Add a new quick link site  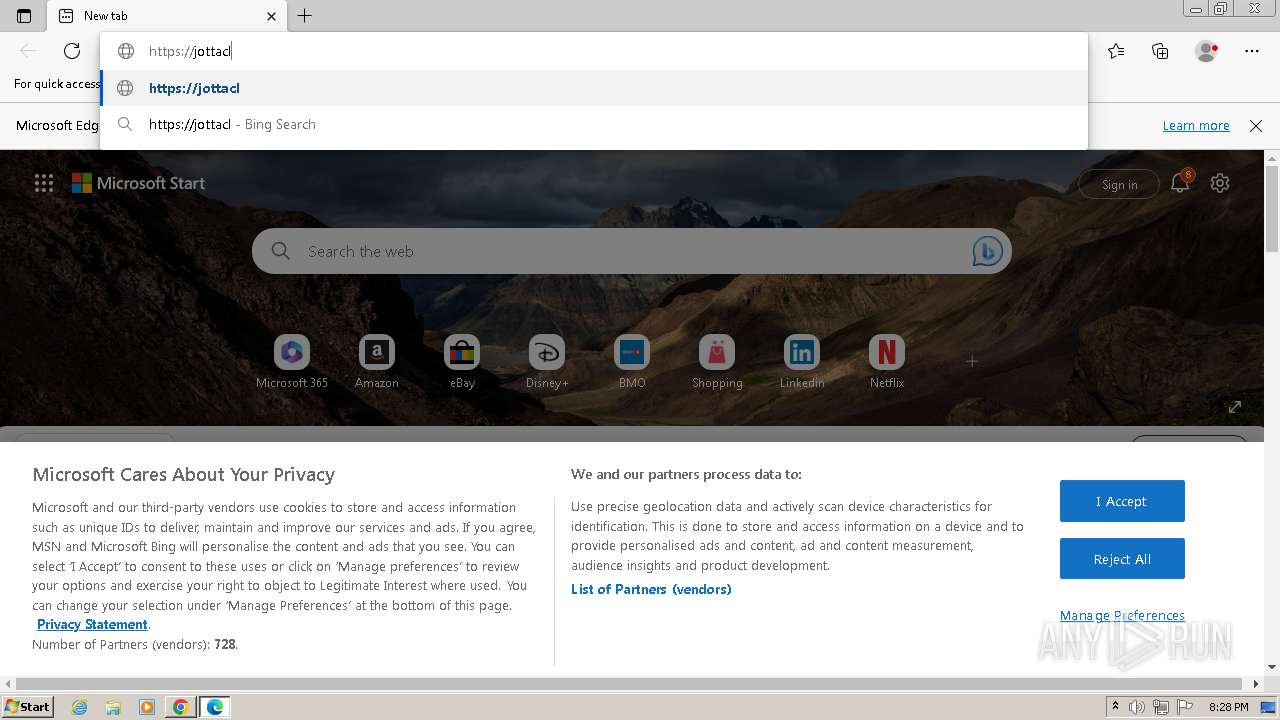(972, 361)
